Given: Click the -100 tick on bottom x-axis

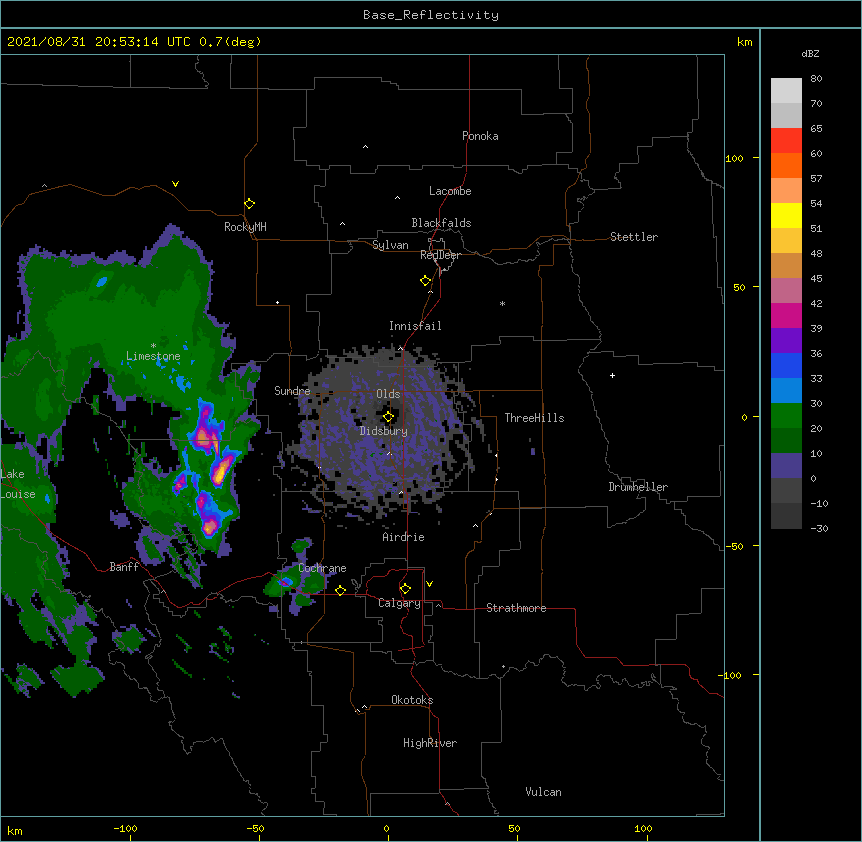Looking at the screenshot, I should (x=125, y=828).
